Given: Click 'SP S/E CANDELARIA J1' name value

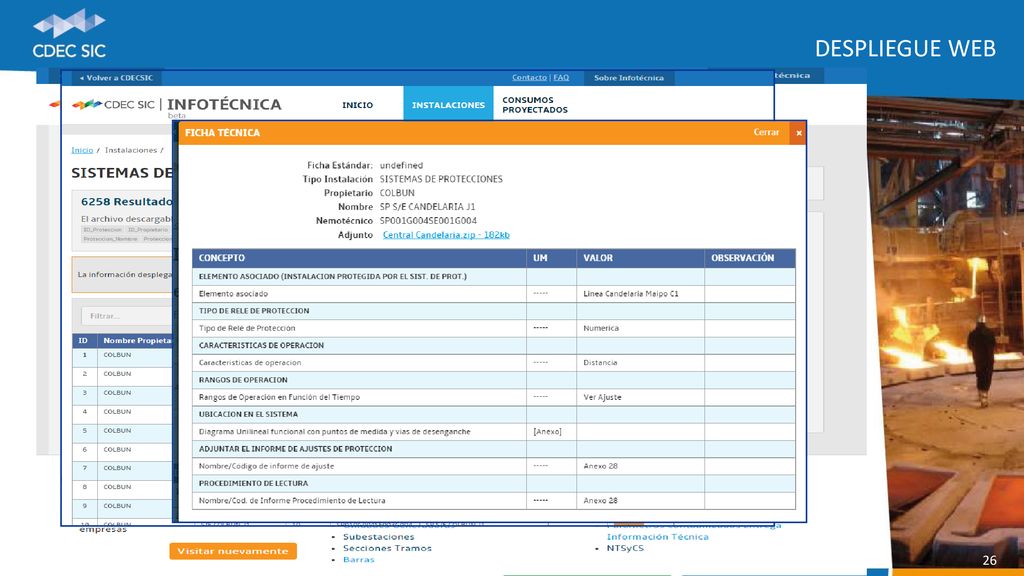Looking at the screenshot, I should pos(428,207).
